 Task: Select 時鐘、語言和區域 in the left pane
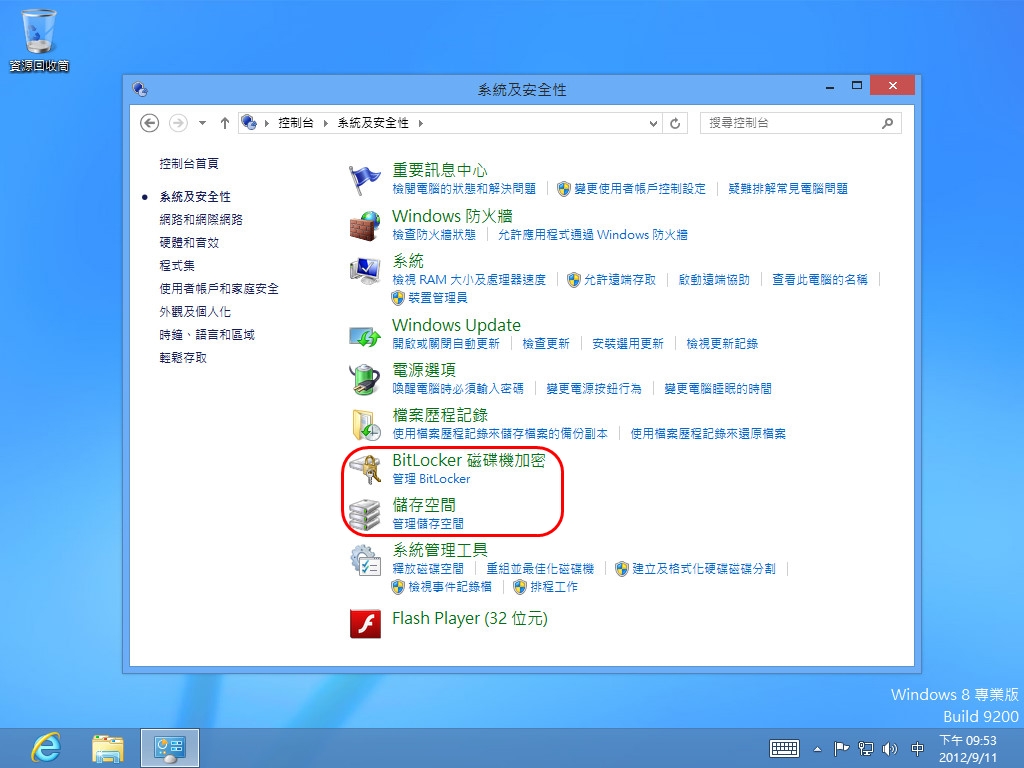click(x=207, y=334)
